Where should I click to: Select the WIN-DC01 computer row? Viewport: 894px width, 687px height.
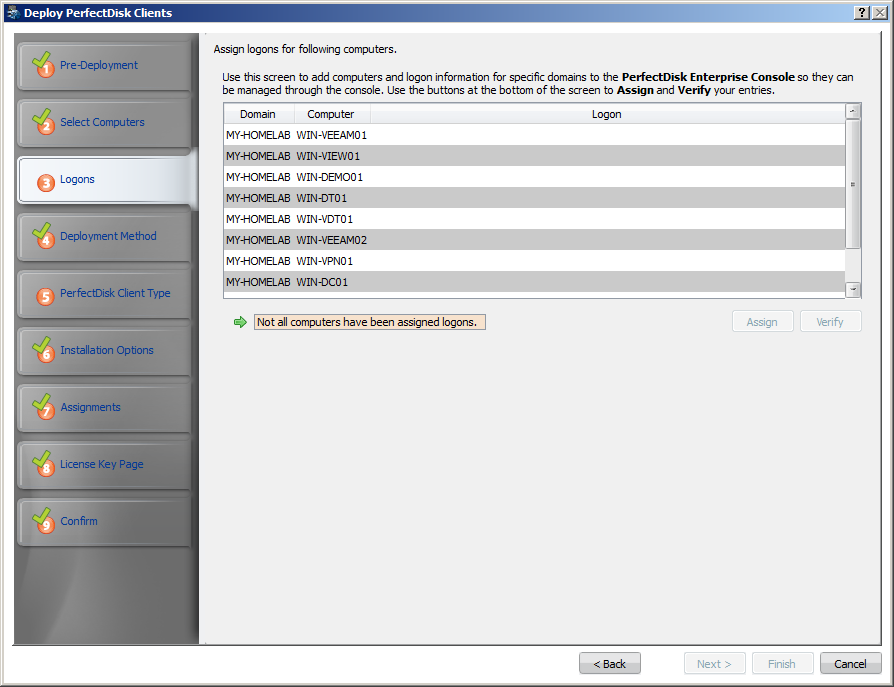pos(322,282)
